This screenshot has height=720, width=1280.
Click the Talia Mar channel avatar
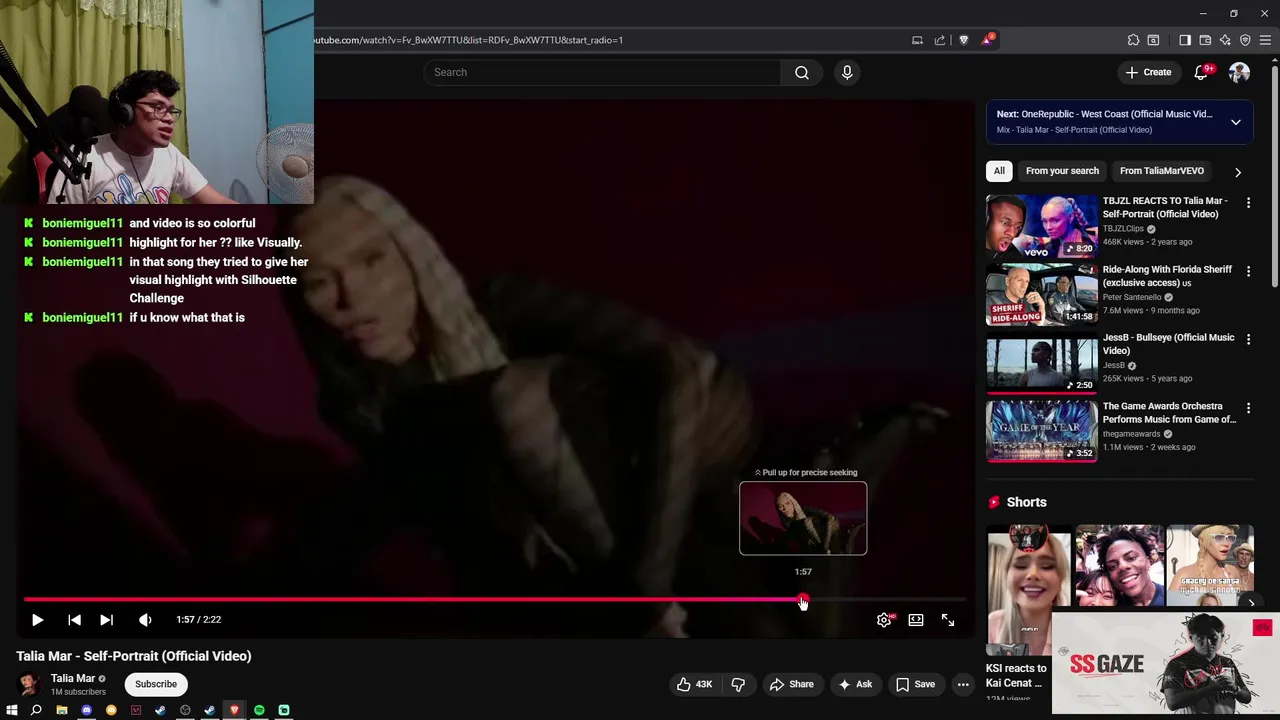pyautogui.click(x=29, y=684)
